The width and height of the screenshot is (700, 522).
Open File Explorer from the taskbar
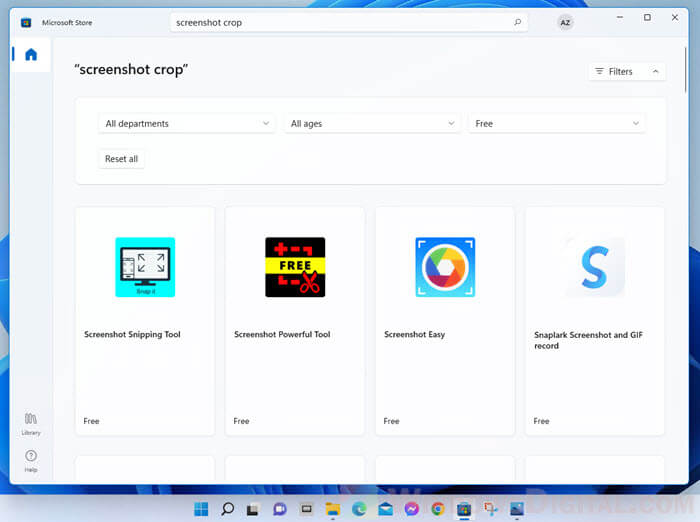(x=333, y=509)
